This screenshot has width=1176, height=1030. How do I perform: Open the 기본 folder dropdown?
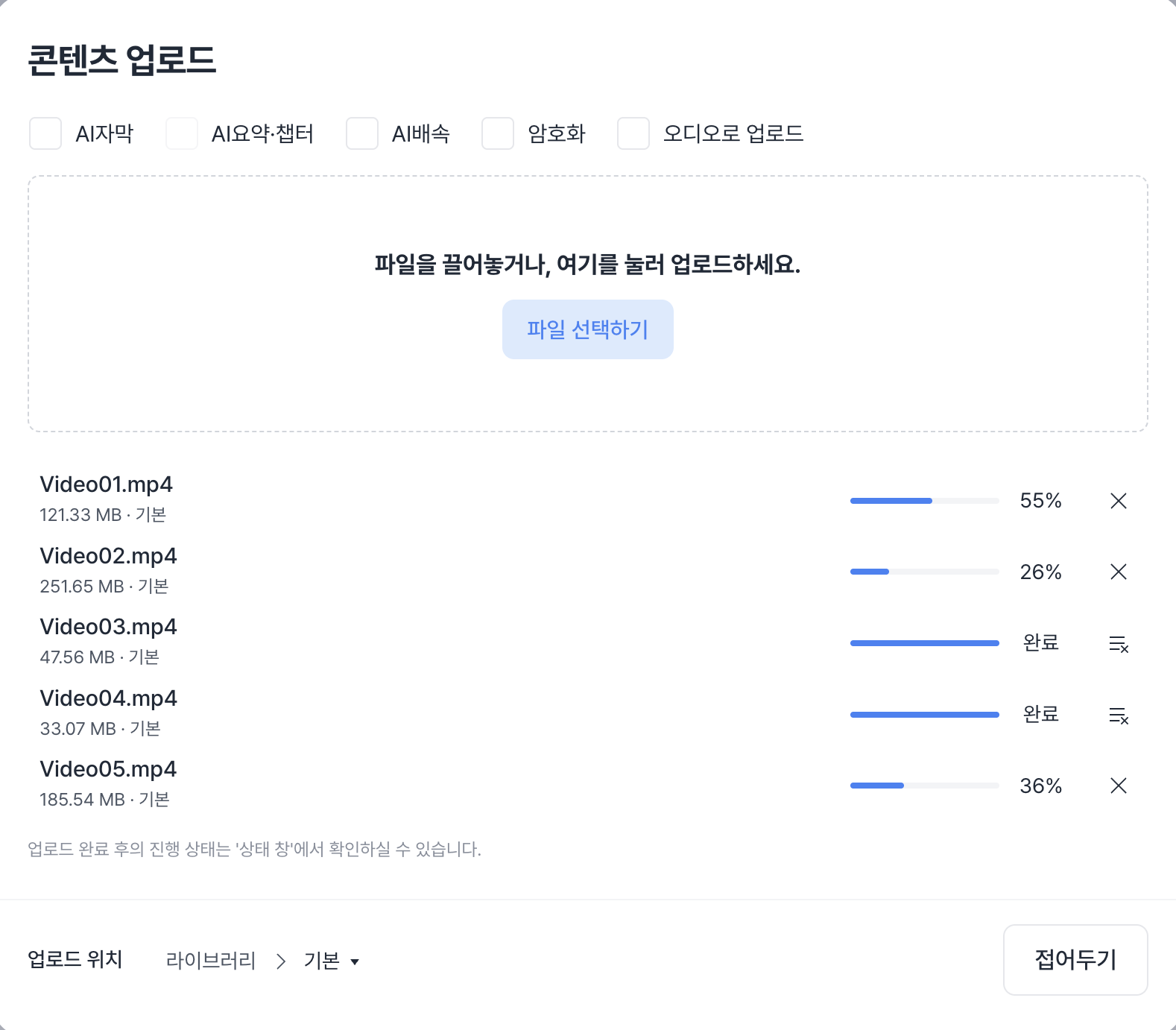[332, 961]
